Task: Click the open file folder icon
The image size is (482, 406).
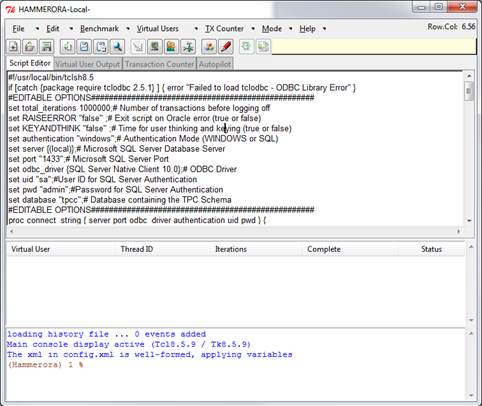Action: pos(30,46)
